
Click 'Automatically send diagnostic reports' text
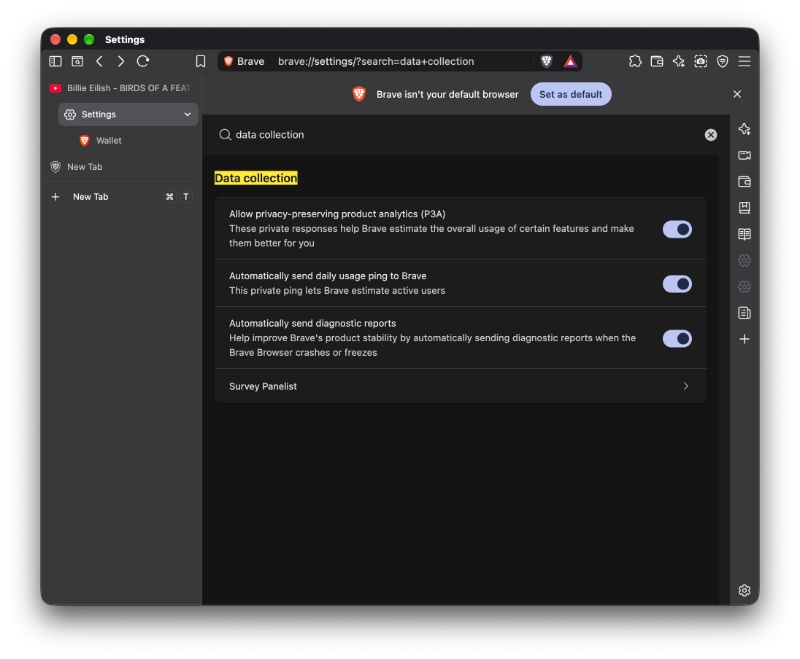(x=312, y=323)
